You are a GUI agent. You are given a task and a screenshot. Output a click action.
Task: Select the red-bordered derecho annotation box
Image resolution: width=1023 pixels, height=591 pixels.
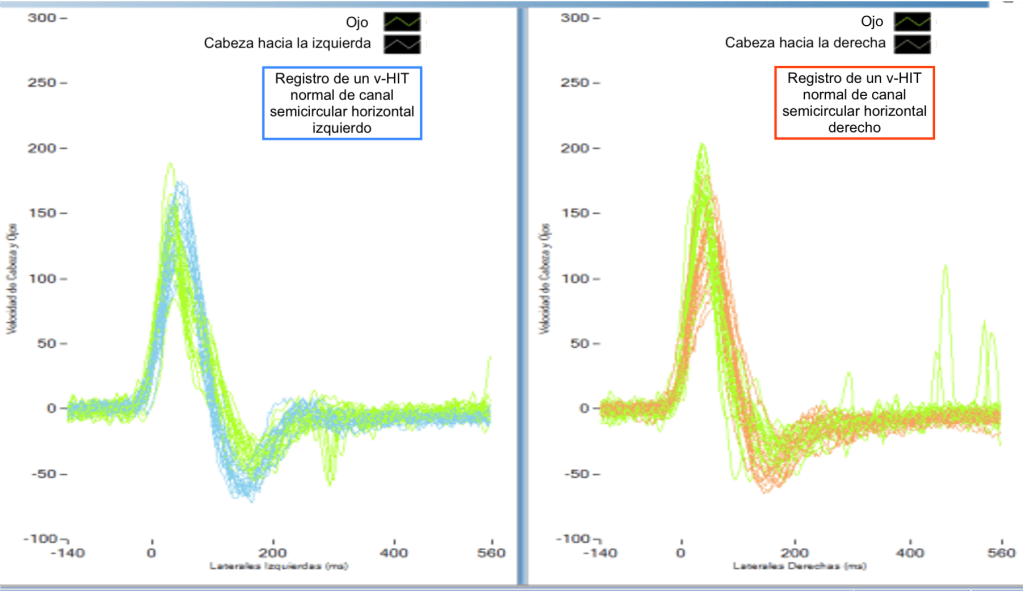854,102
